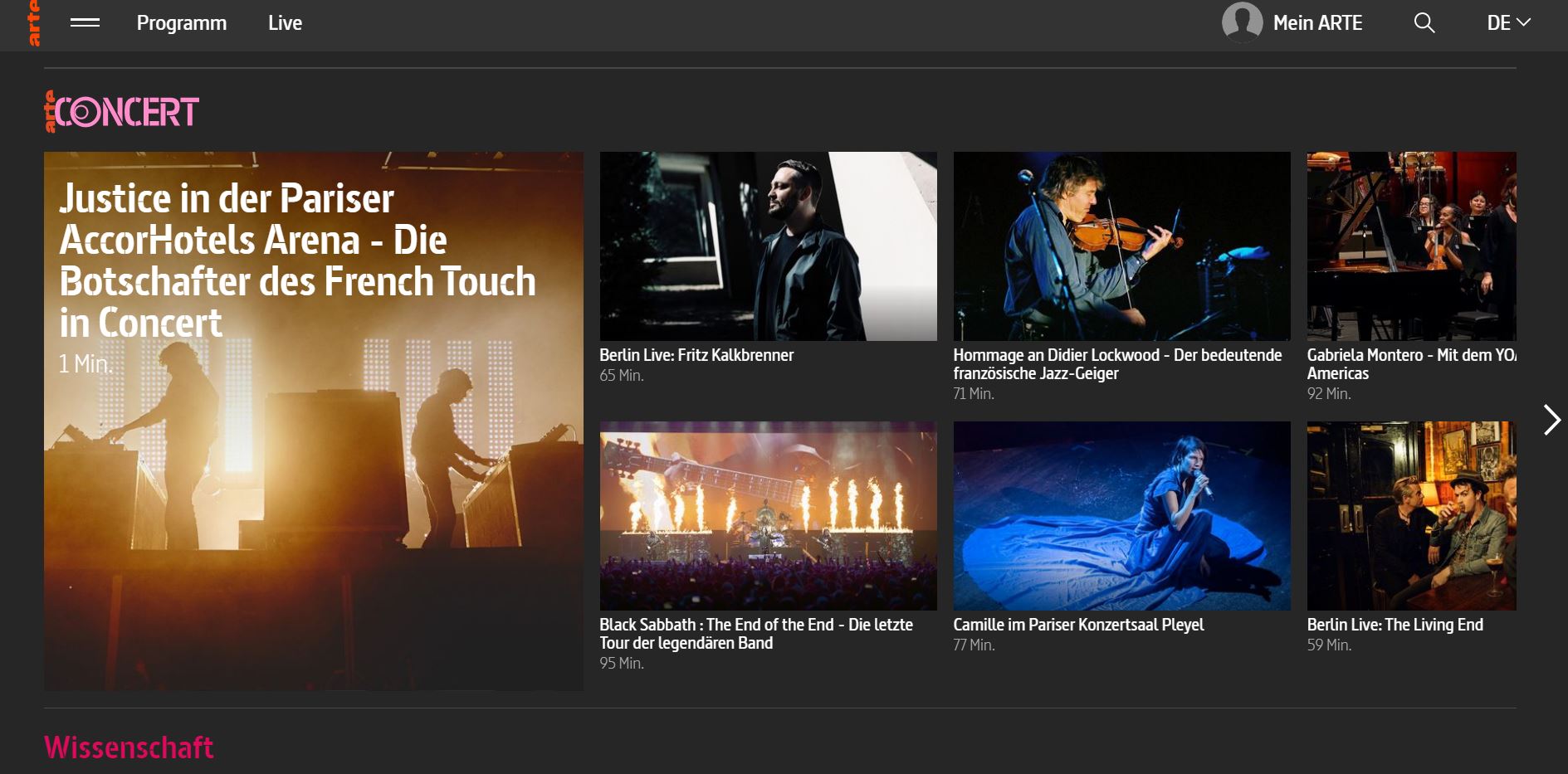Click the Didier Lockwood violinist thumbnail
Screen dimensions: 1568x774
point(1121,246)
